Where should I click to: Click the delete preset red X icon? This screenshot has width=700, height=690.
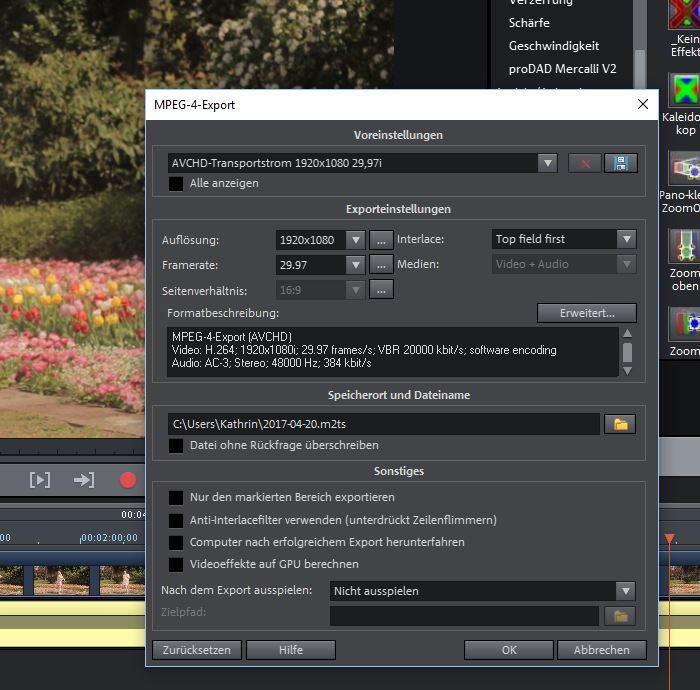pos(584,163)
